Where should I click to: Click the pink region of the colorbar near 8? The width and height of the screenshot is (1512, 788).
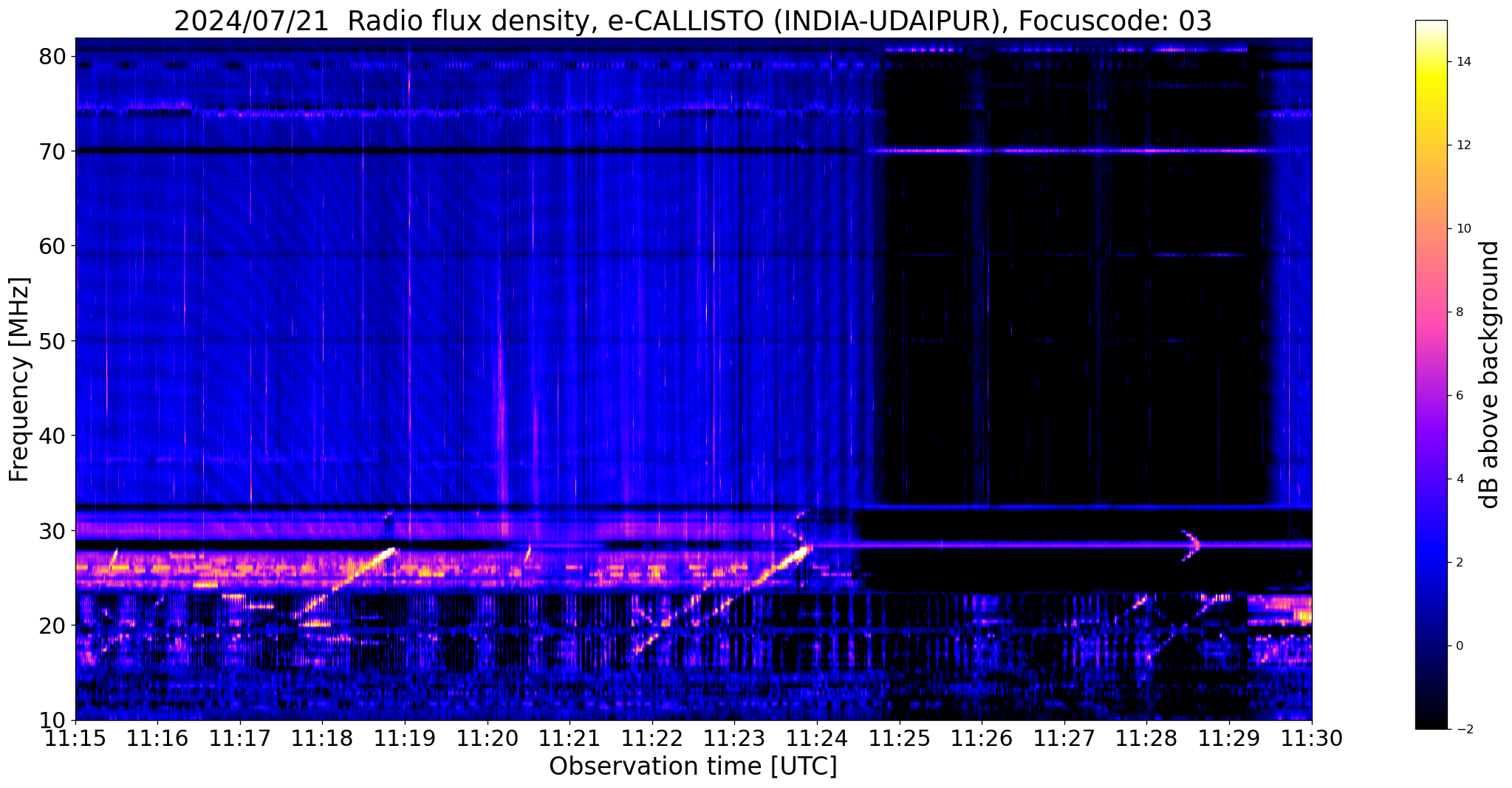[x=1431, y=312]
